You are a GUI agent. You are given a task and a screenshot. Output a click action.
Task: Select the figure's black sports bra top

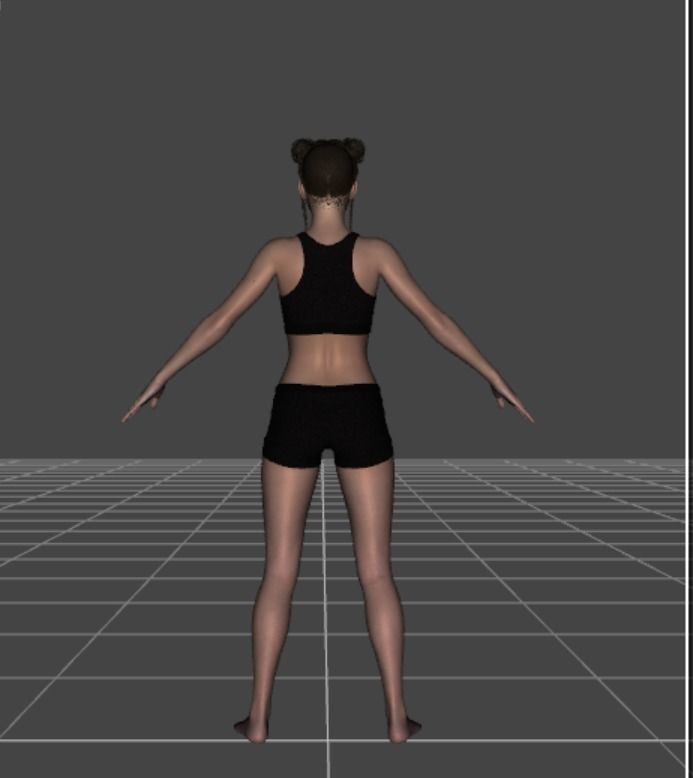[327, 285]
